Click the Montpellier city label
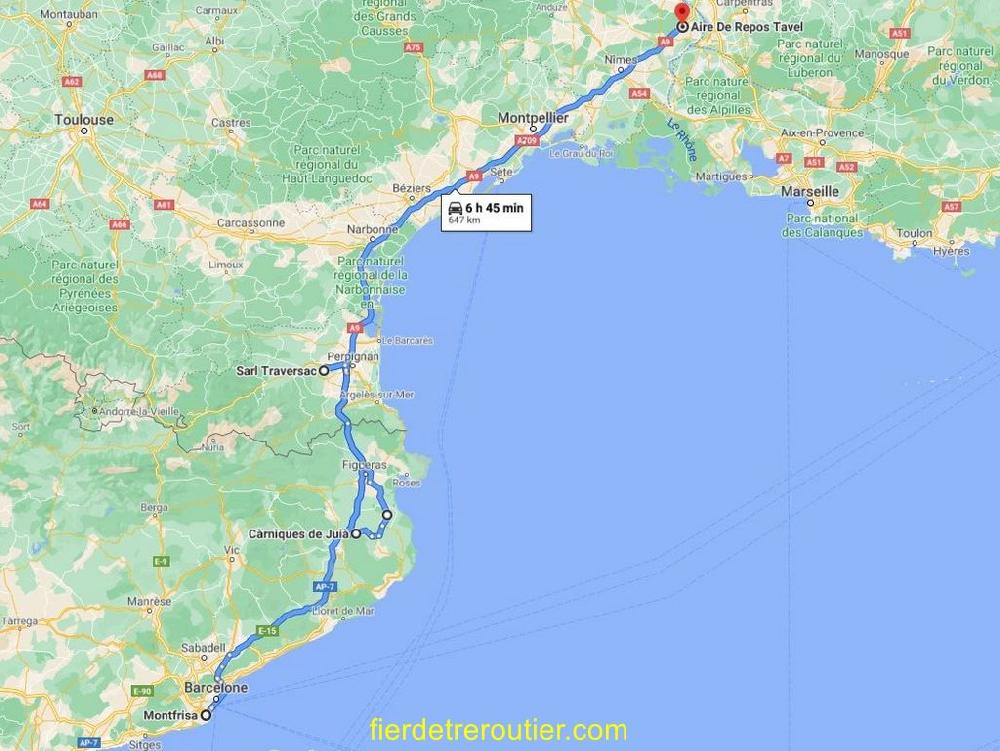The height and width of the screenshot is (751, 1000). [533, 118]
